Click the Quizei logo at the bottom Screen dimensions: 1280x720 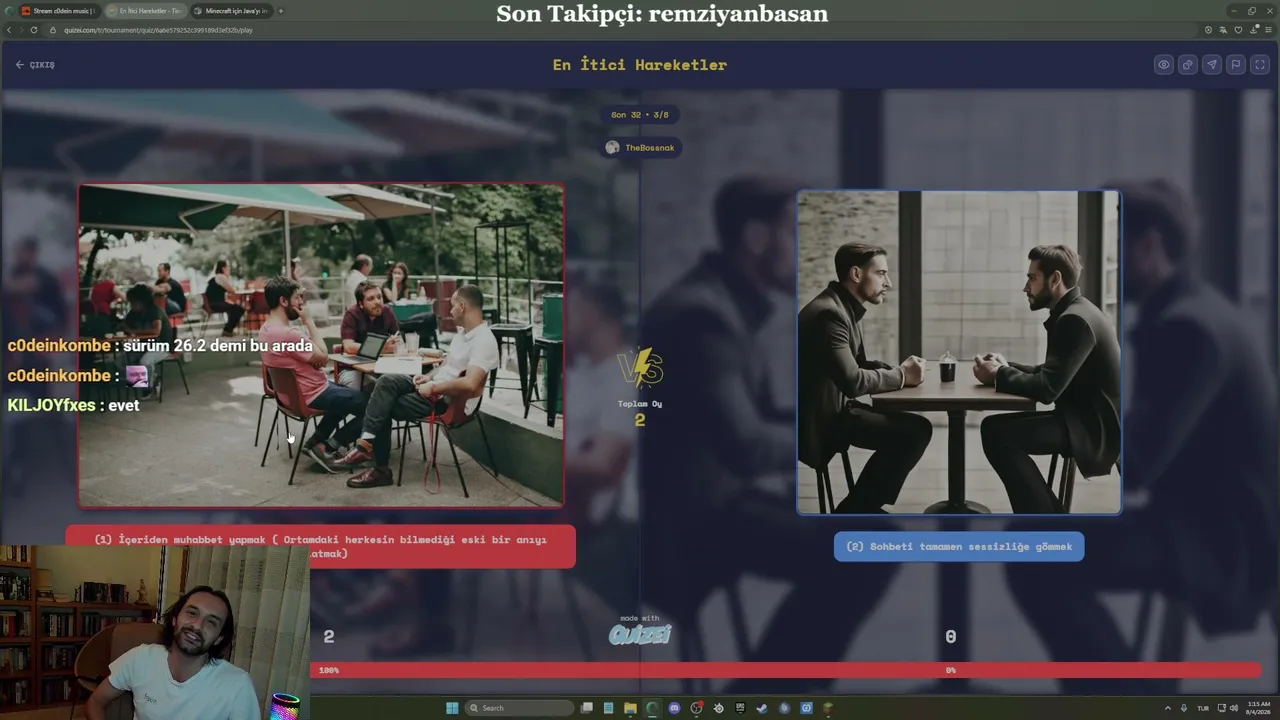pos(640,634)
